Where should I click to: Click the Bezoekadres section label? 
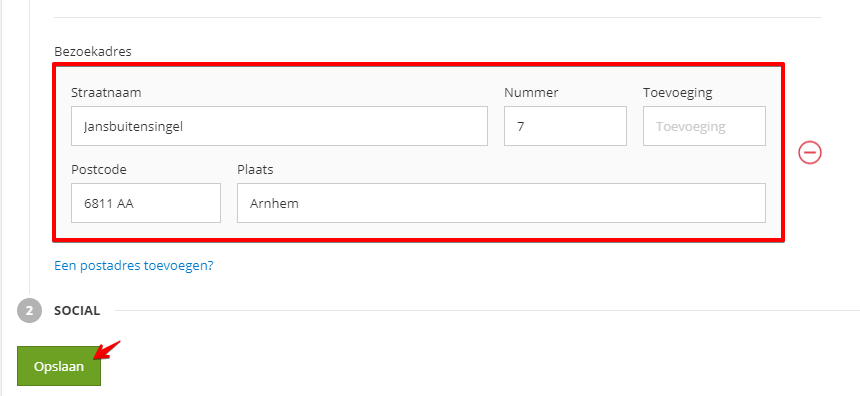93,52
